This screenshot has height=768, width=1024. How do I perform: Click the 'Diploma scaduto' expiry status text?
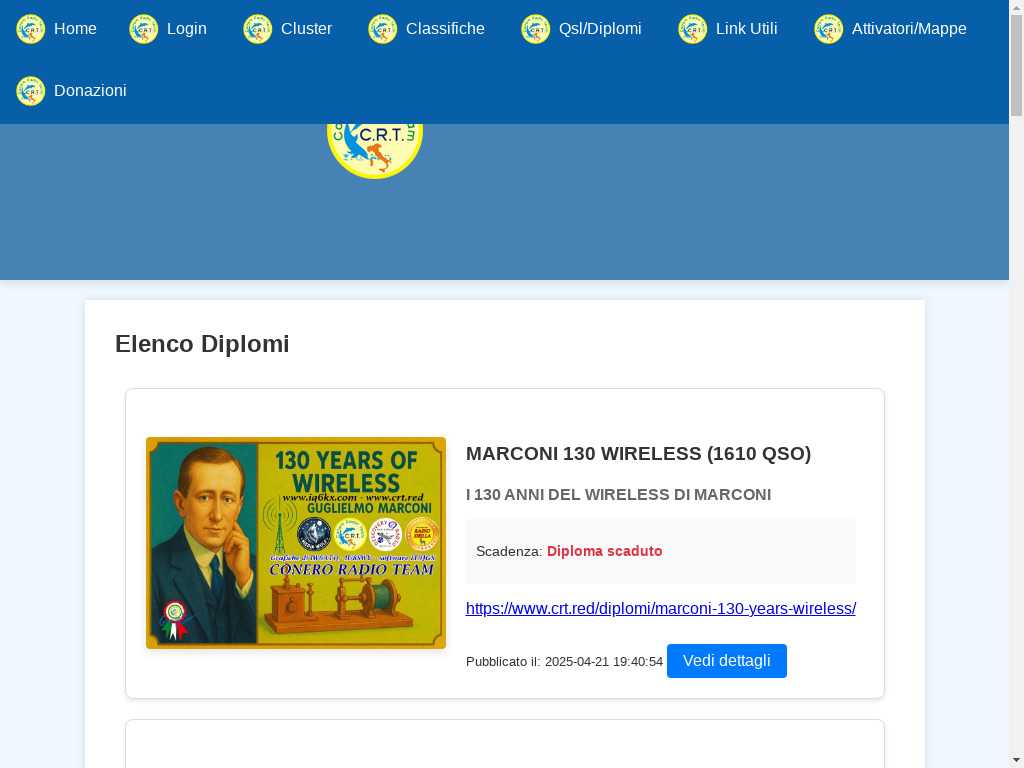[x=605, y=551]
